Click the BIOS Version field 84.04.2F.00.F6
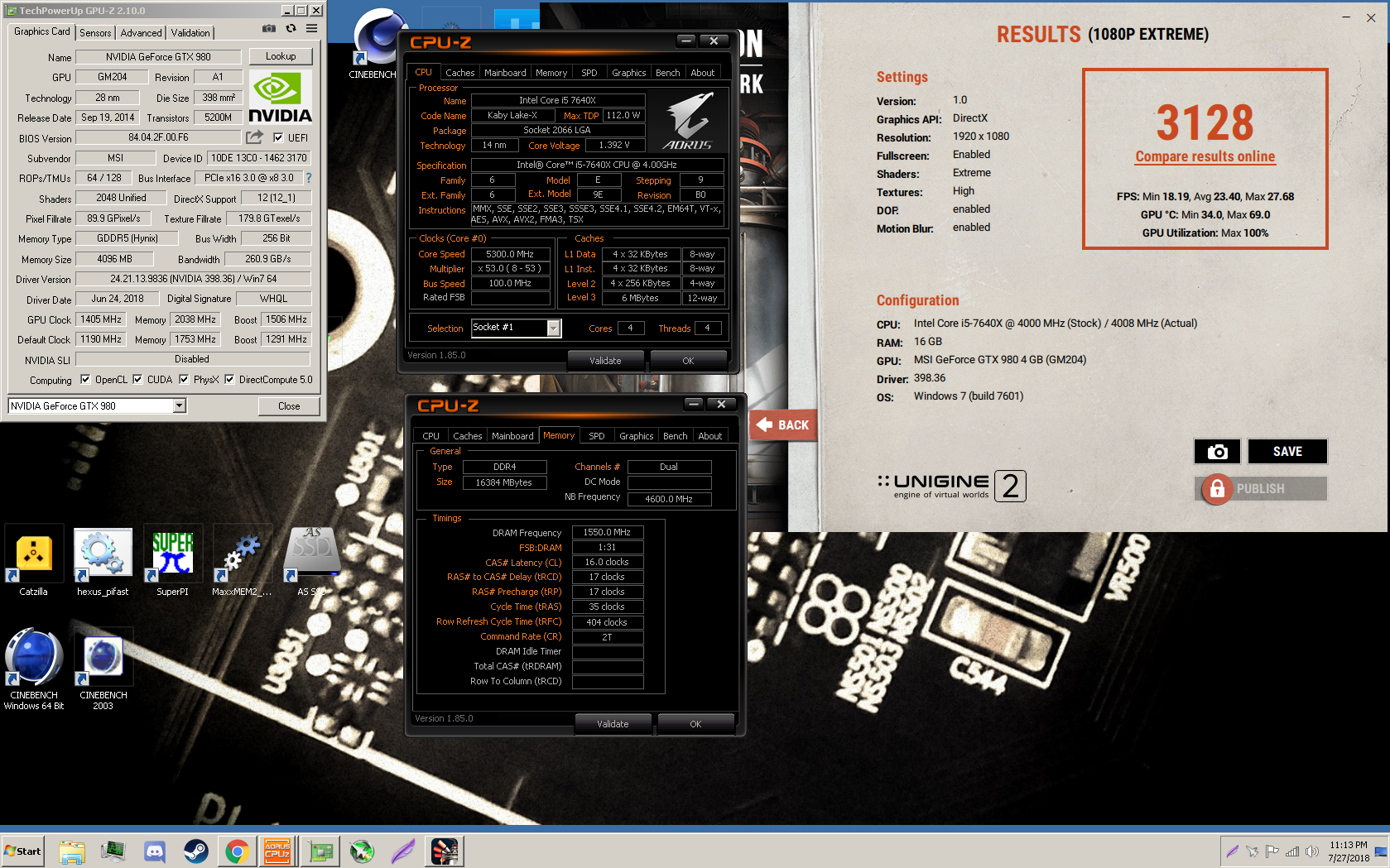The width and height of the screenshot is (1390, 868). (x=158, y=137)
